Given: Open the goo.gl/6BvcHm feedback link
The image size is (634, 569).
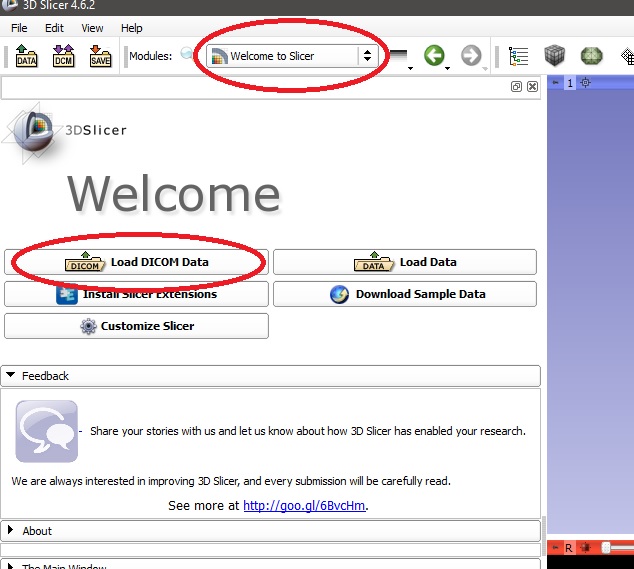Looking at the screenshot, I should tap(304, 506).
